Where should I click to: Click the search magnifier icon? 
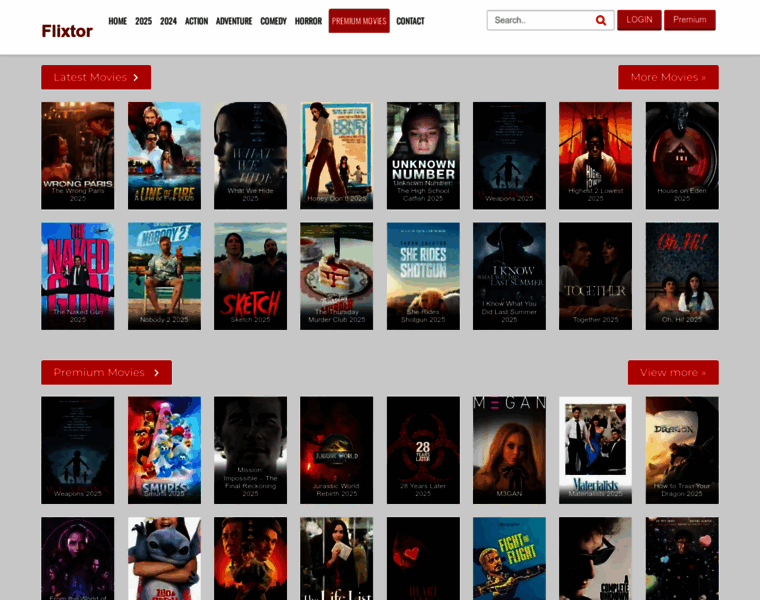(x=601, y=20)
